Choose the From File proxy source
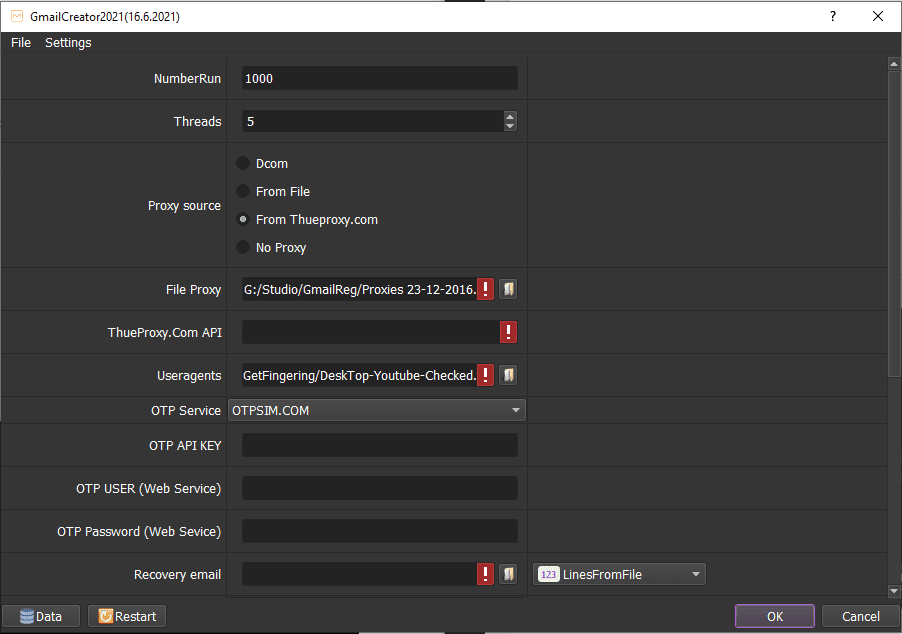902x634 pixels. click(243, 191)
